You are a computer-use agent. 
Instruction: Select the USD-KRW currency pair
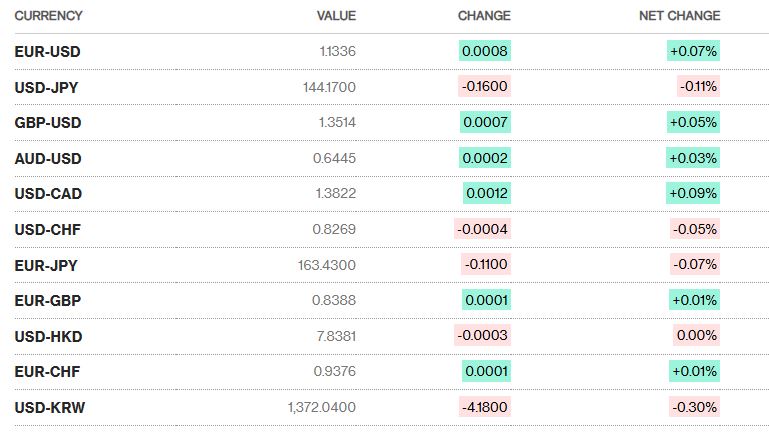pos(48,407)
